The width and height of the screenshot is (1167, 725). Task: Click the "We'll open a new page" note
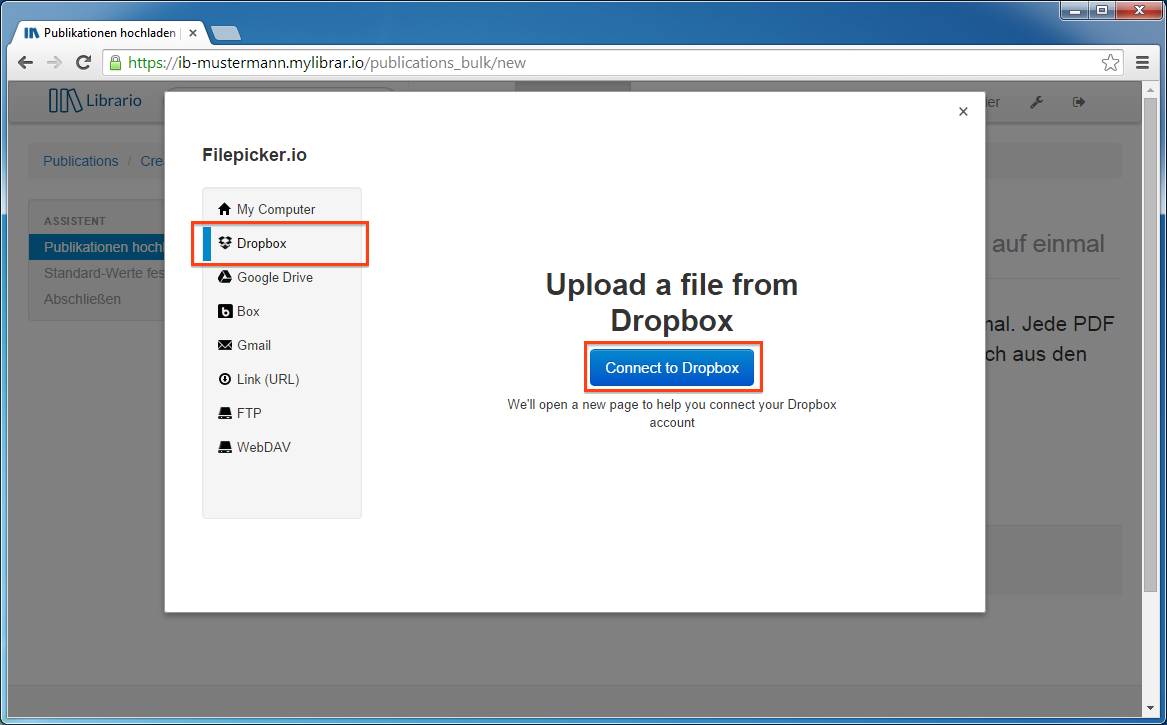[672, 413]
